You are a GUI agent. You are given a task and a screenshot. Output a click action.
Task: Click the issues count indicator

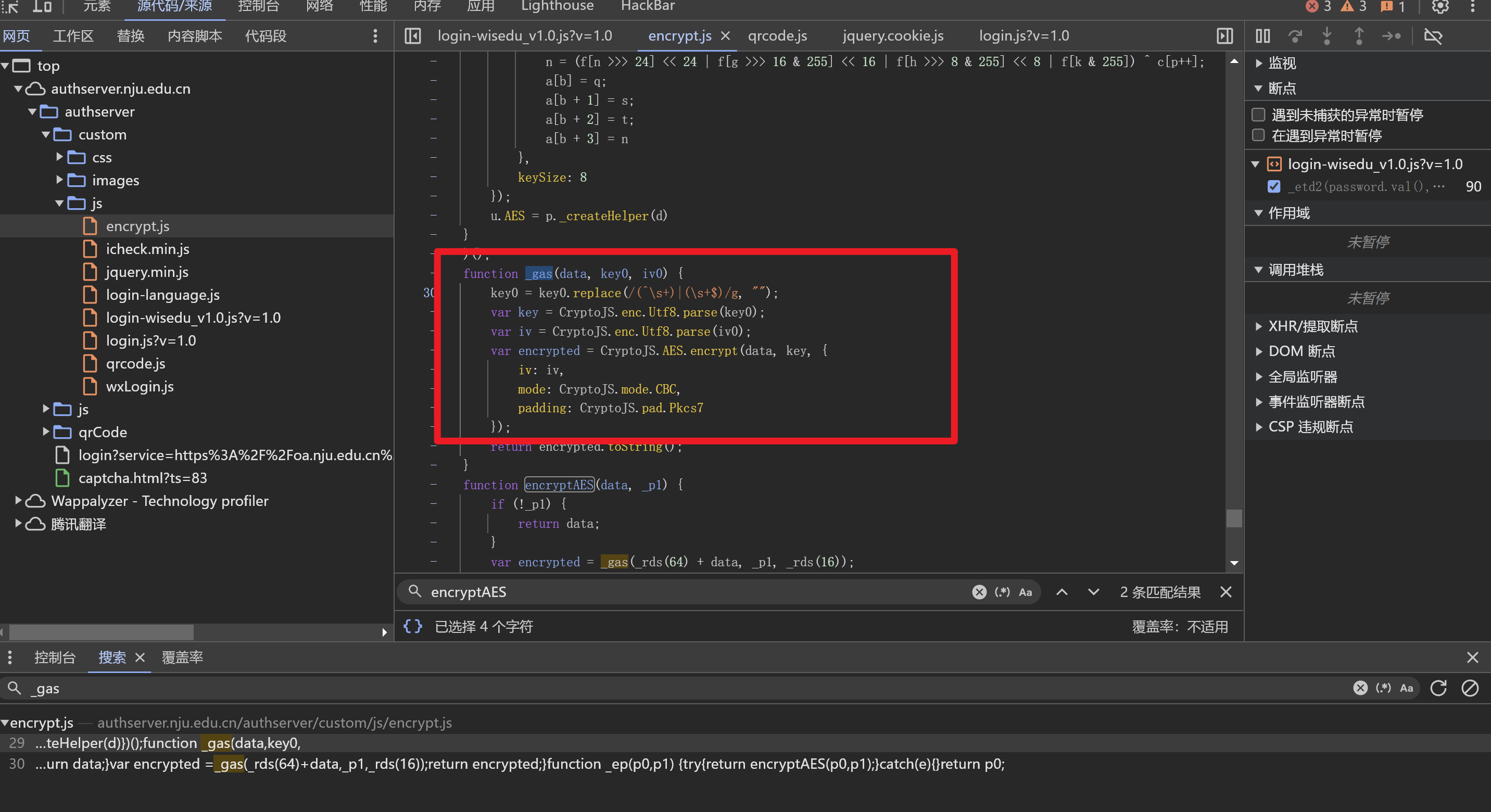pyautogui.click(x=1392, y=6)
